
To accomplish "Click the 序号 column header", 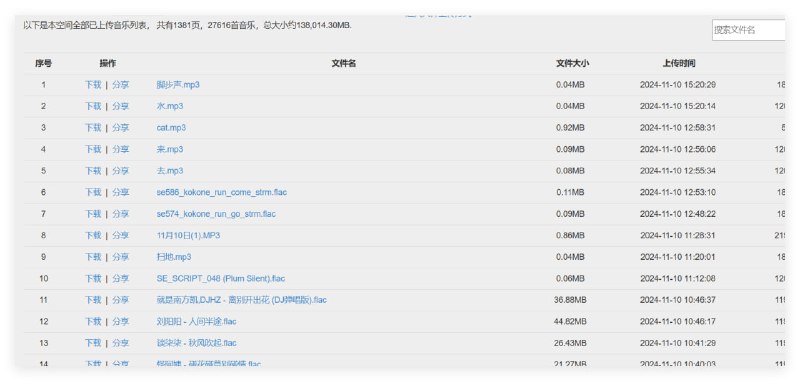I will [43, 63].
